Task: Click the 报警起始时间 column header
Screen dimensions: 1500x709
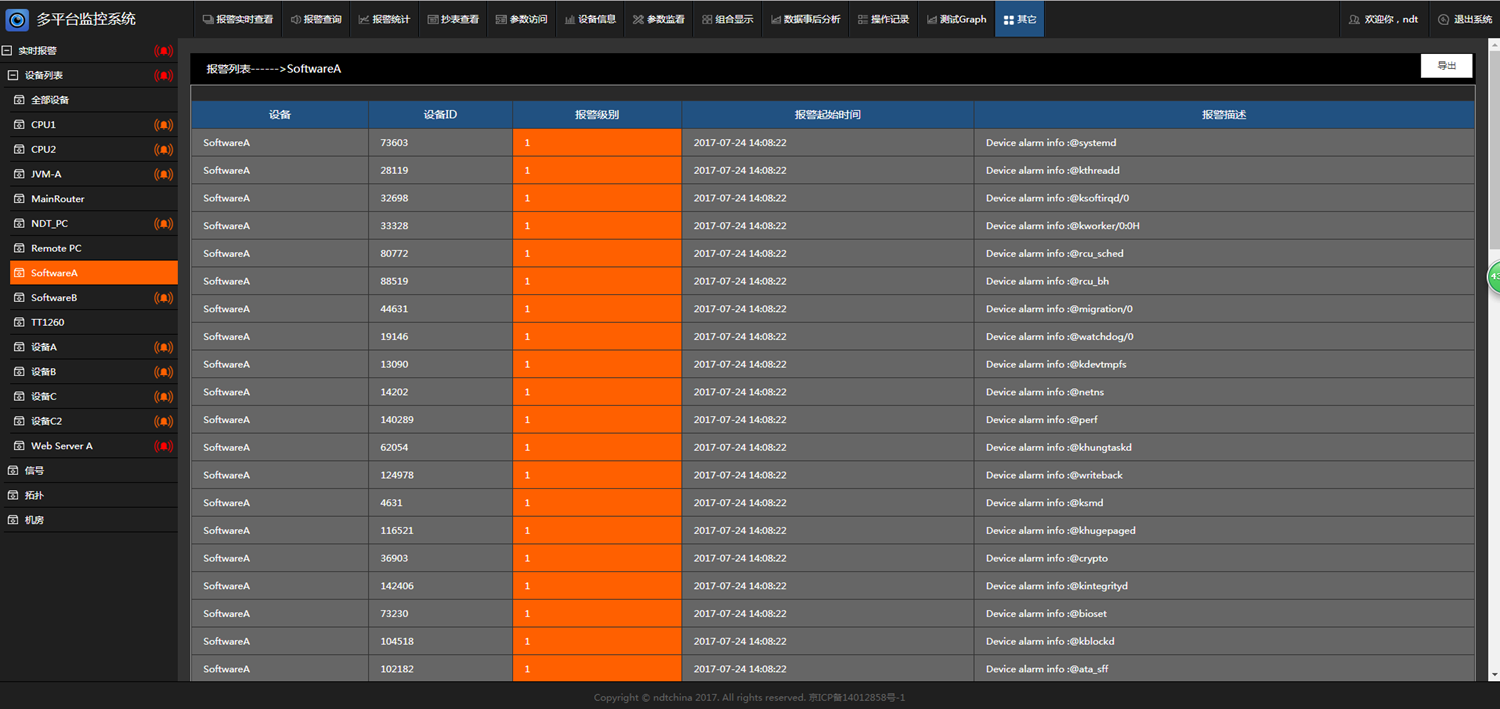Action: [827, 115]
